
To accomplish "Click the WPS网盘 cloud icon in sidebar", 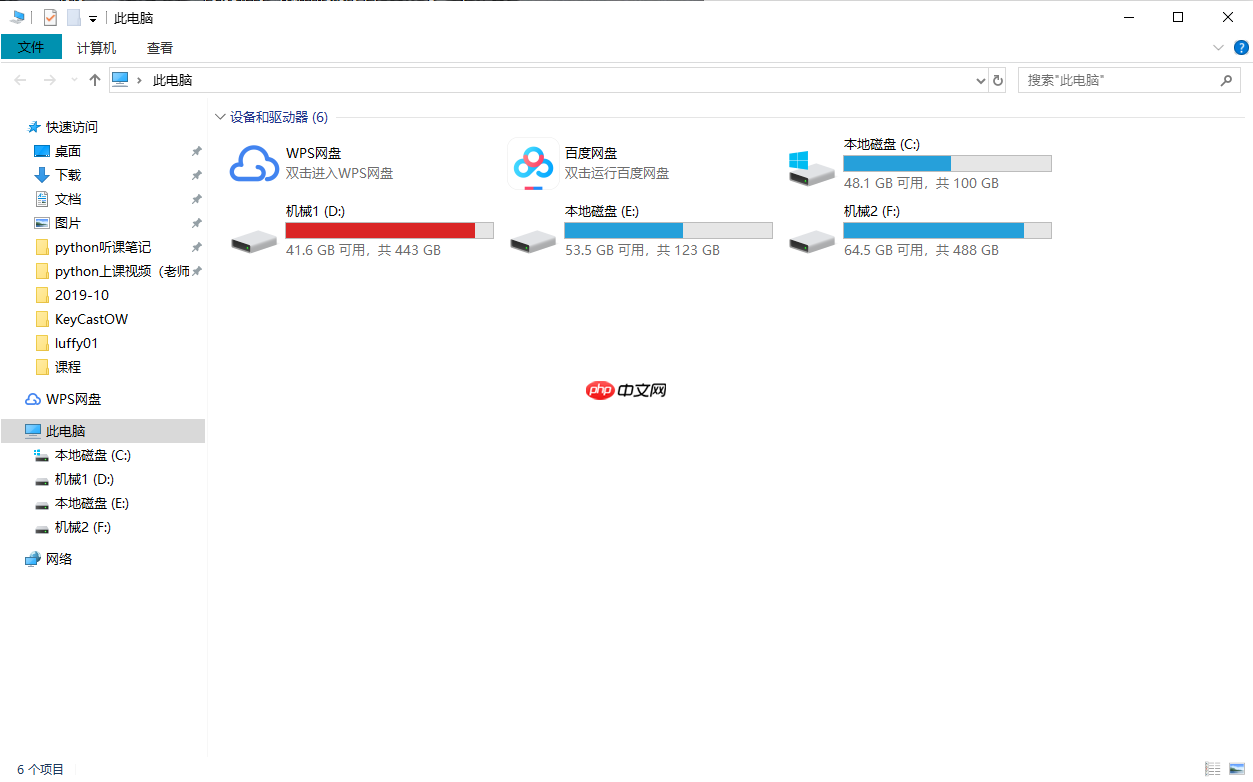I will (x=34, y=399).
